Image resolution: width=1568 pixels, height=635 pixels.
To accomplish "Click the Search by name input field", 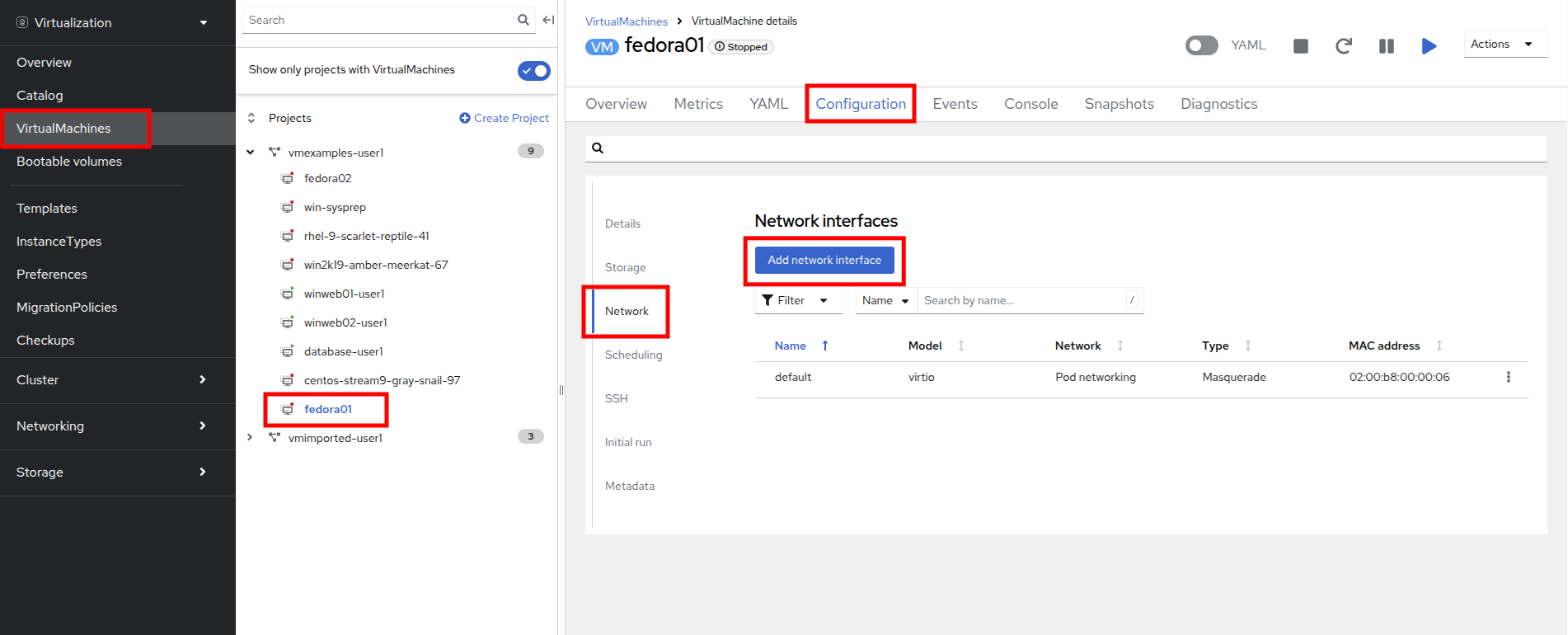I will pos(1022,300).
